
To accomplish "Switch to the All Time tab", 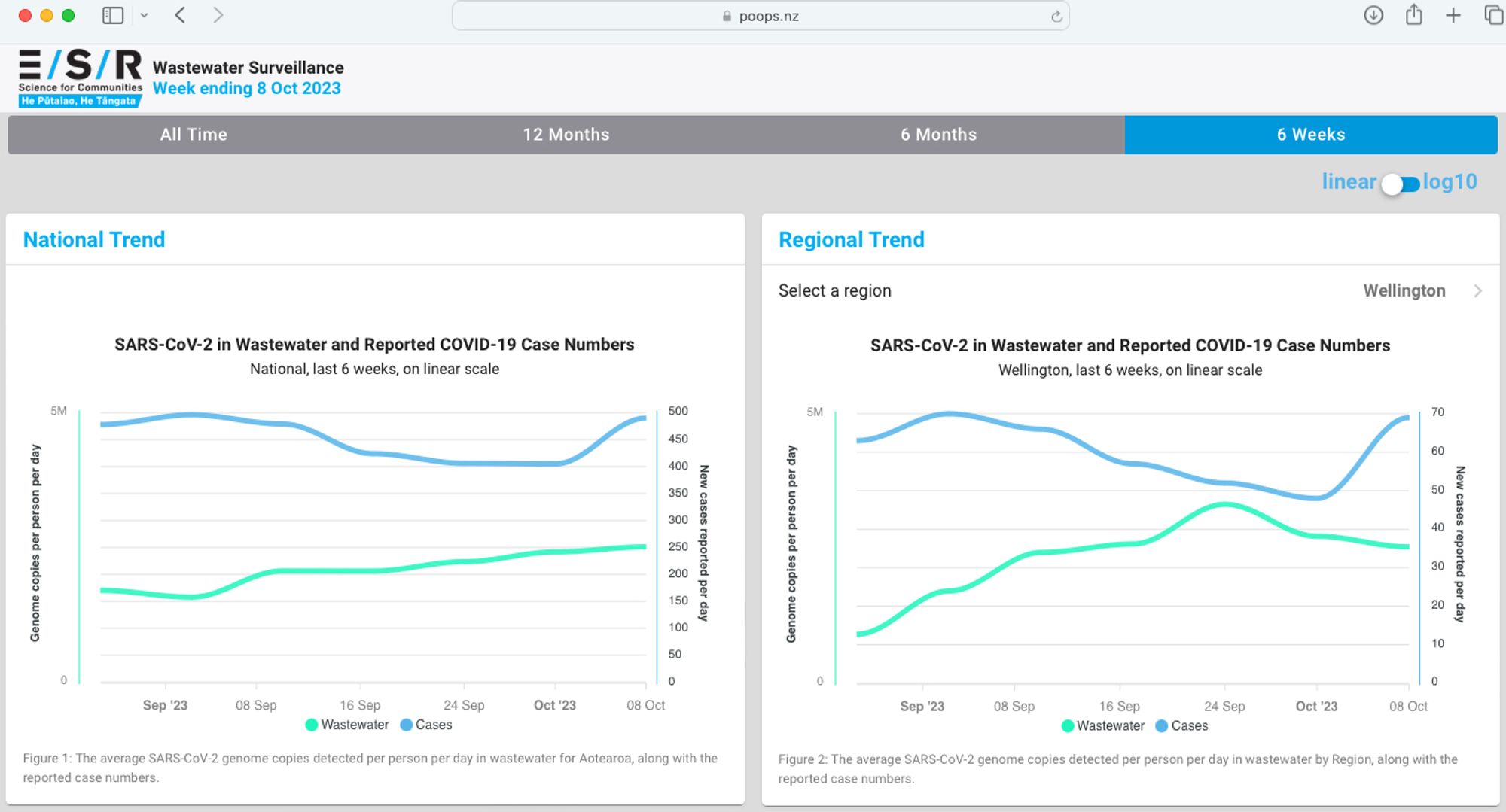I will (194, 135).
